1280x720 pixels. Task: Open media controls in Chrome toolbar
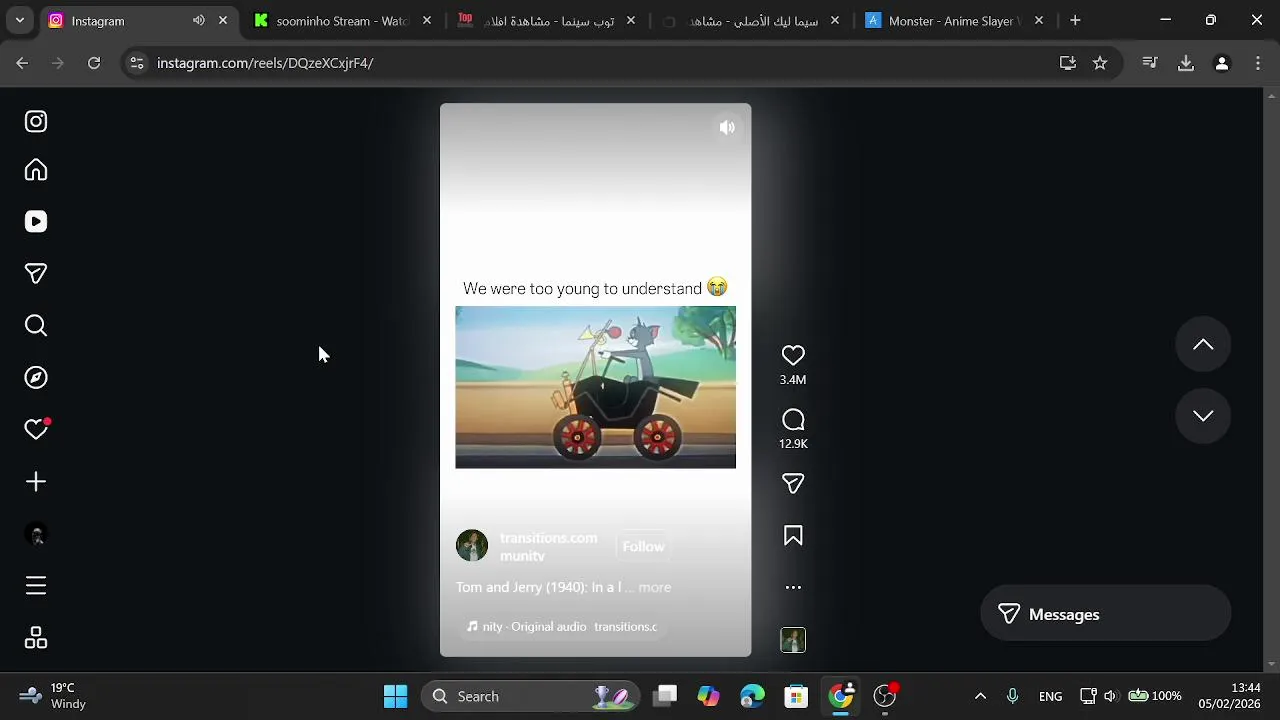(1150, 63)
